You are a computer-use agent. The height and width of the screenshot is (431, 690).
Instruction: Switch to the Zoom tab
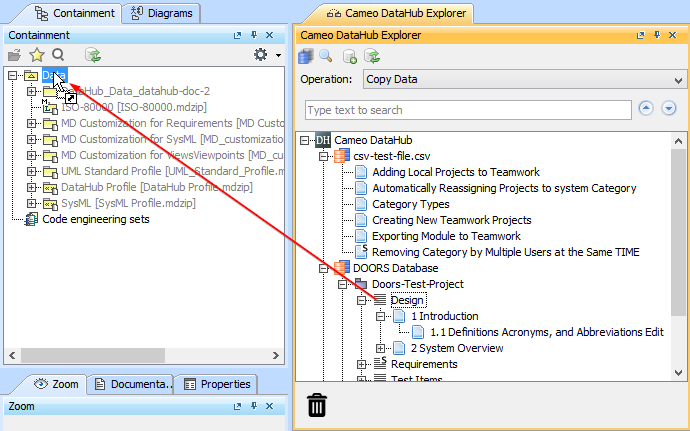point(56,384)
